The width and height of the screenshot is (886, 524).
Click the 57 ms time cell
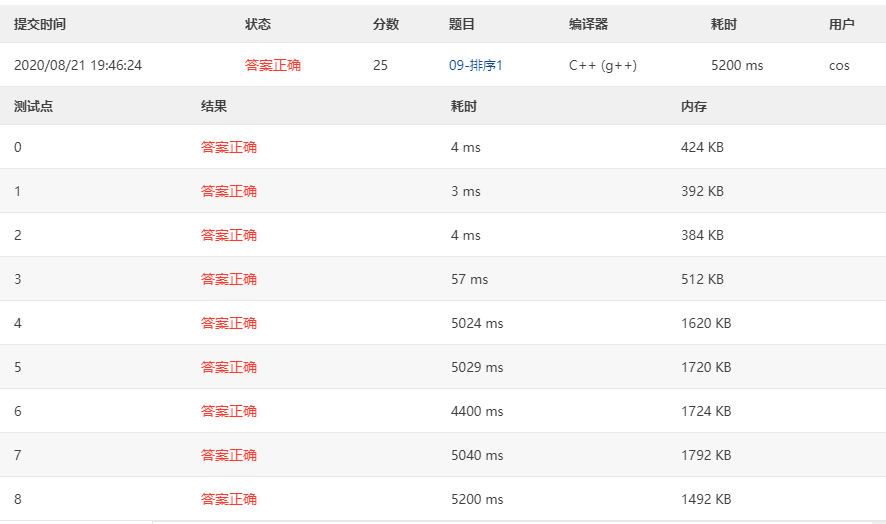coord(470,279)
